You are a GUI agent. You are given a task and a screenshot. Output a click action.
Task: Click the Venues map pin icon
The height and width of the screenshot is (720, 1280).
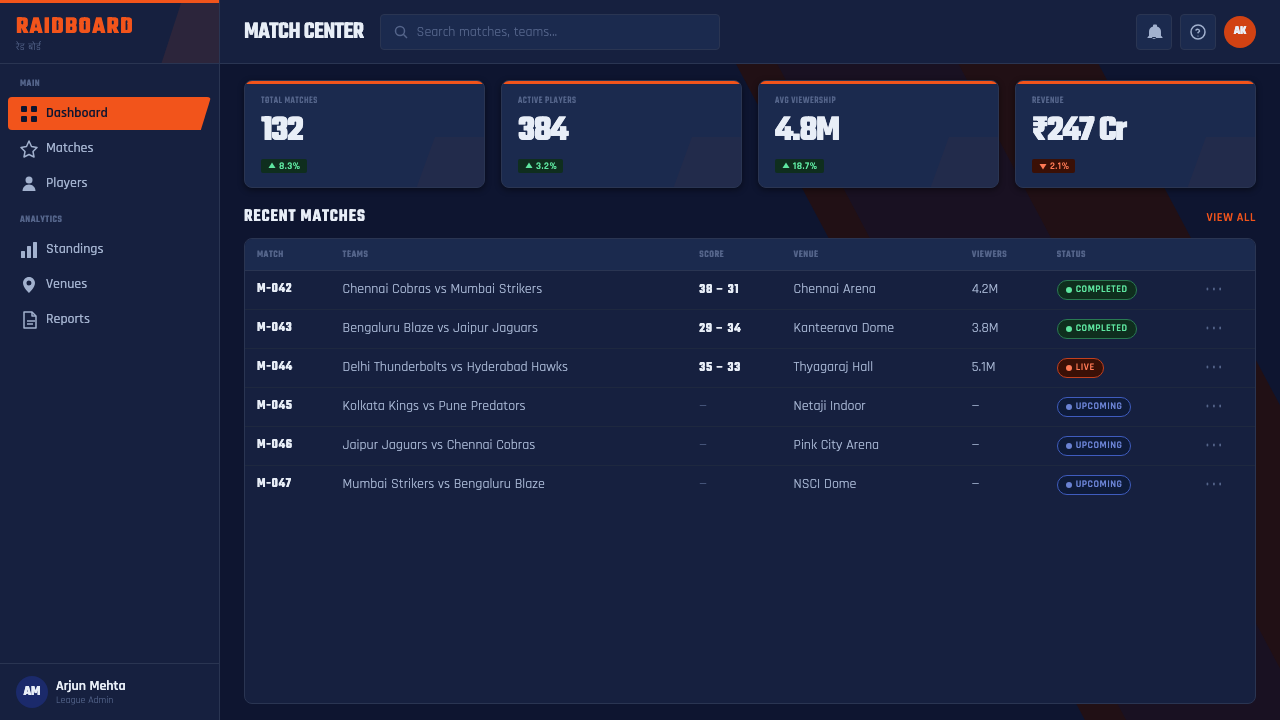(29, 285)
